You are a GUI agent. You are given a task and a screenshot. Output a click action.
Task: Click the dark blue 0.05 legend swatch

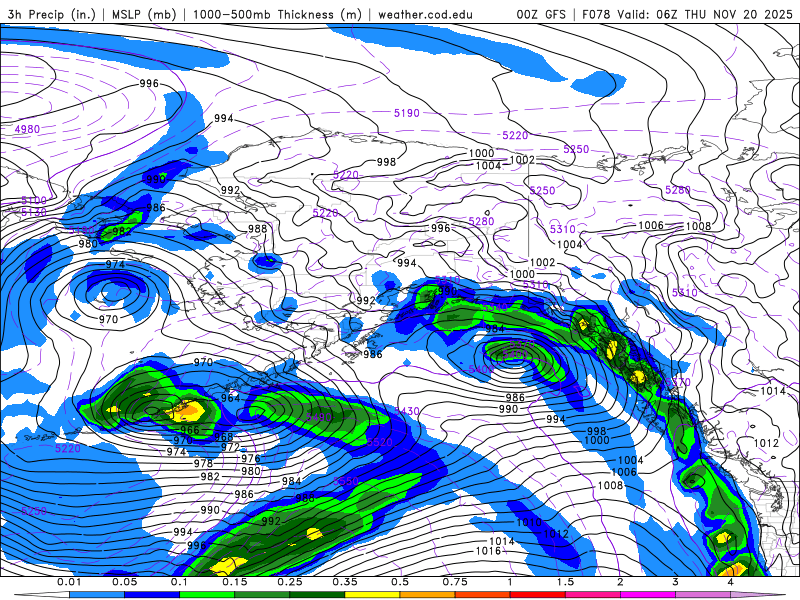point(152,595)
